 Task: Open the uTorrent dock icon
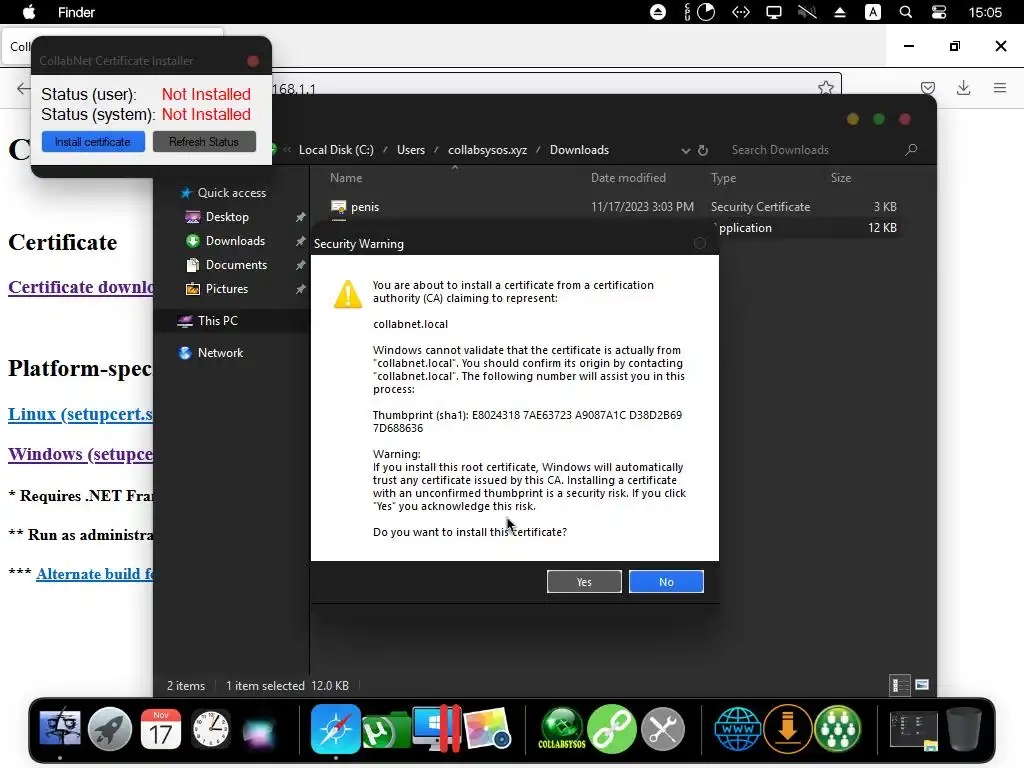386,730
